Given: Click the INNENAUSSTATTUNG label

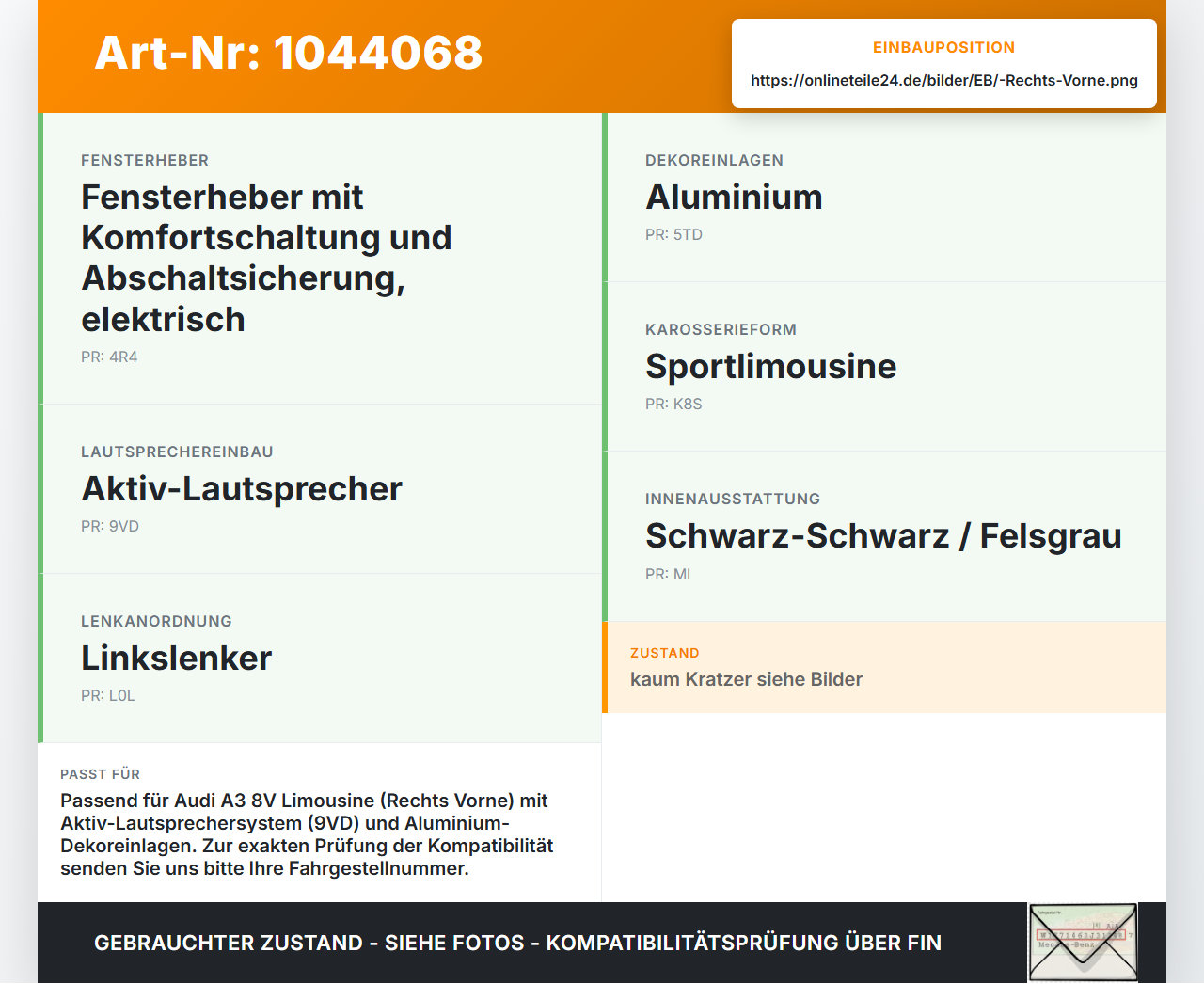Looking at the screenshot, I should [733, 499].
